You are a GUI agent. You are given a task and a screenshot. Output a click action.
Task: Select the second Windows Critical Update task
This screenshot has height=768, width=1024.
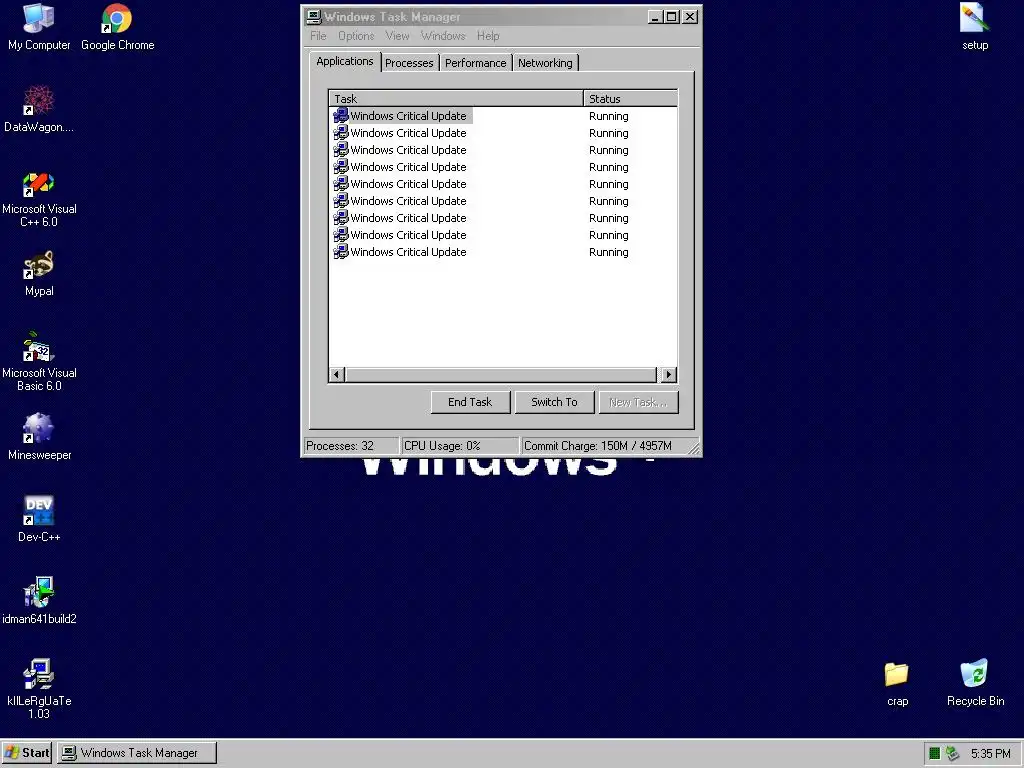tap(503, 133)
